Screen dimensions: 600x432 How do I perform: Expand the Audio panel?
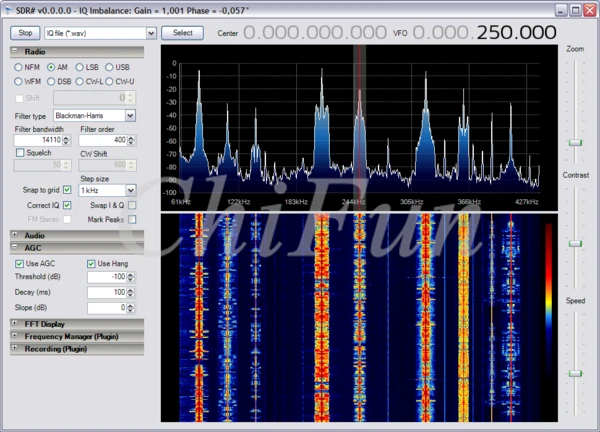[x=15, y=235]
